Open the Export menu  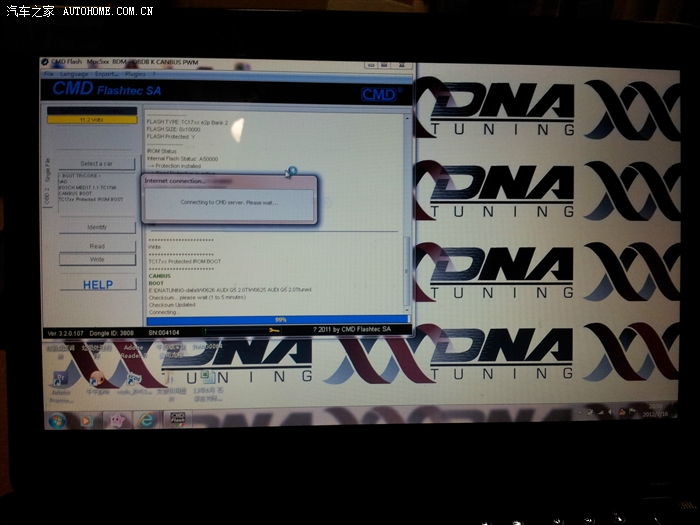(106, 74)
